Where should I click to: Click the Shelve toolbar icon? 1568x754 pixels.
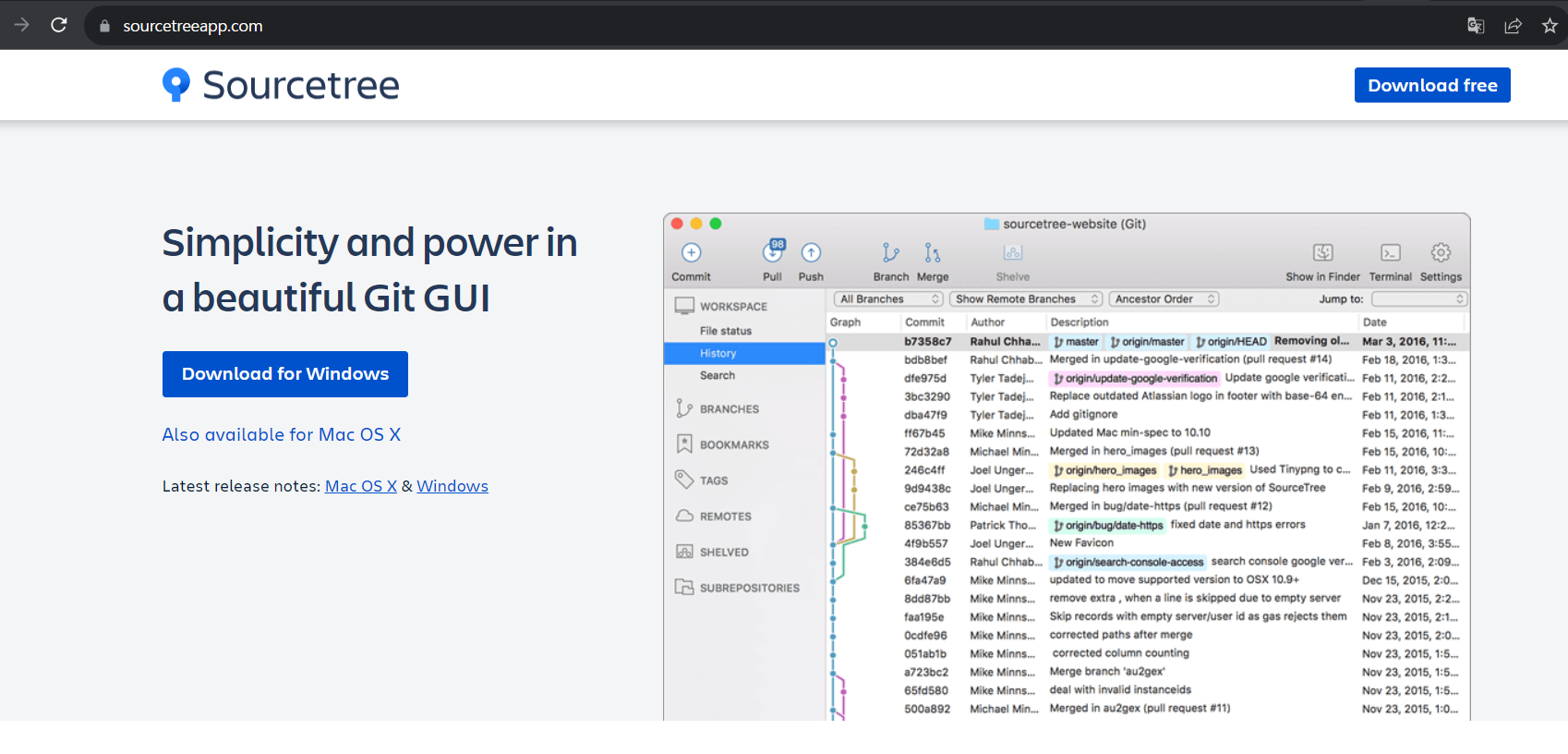pos(1013,252)
